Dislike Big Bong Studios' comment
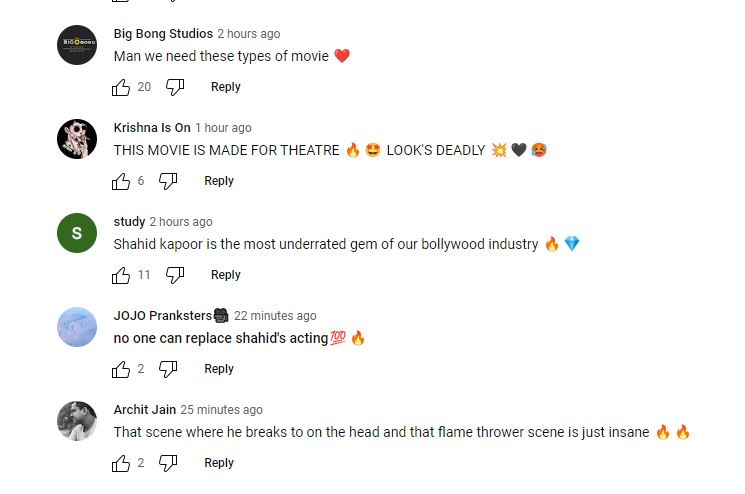 click(175, 87)
